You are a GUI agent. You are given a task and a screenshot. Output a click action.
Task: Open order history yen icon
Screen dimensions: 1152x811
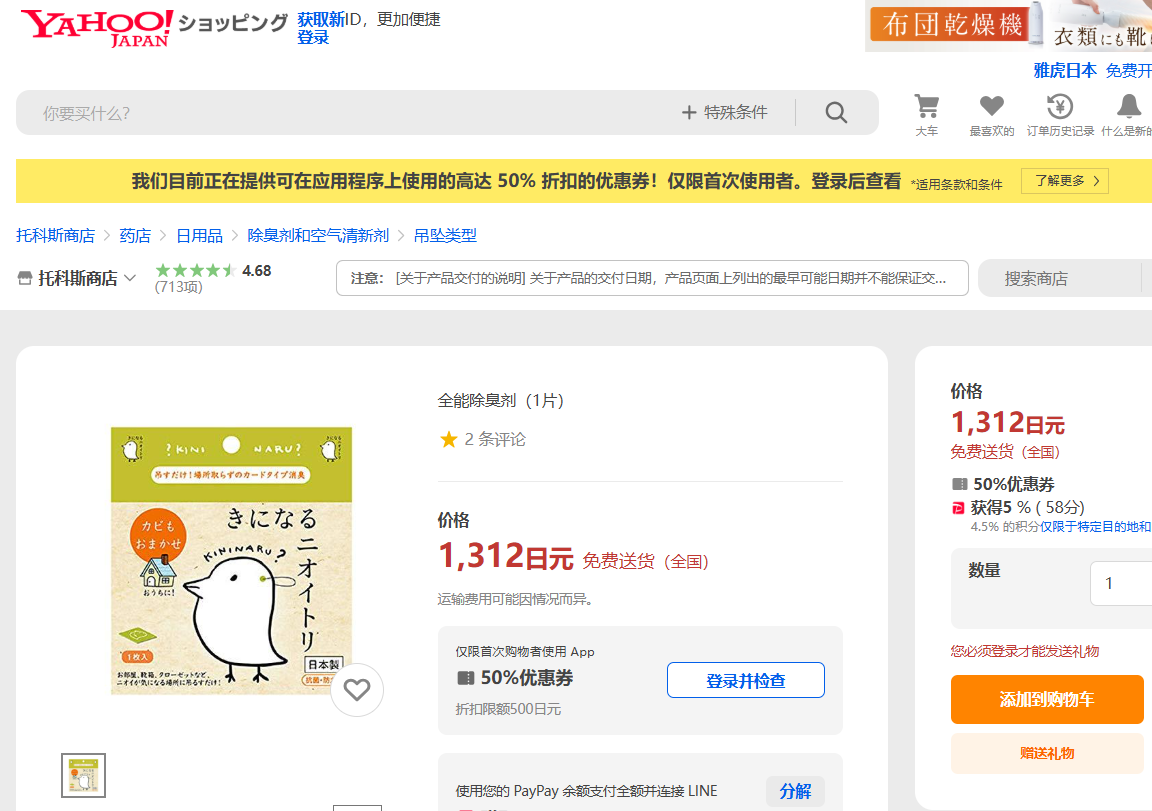pyautogui.click(x=1059, y=107)
